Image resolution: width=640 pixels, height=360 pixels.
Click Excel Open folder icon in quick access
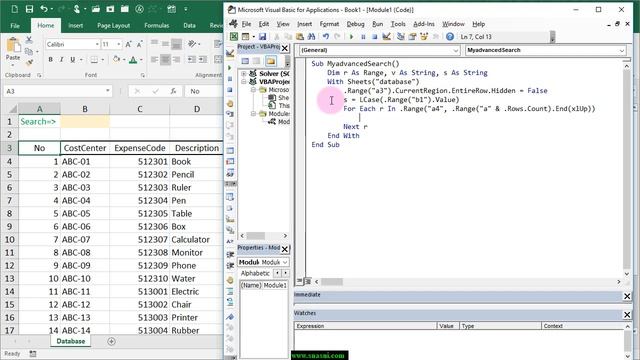(96, 9)
